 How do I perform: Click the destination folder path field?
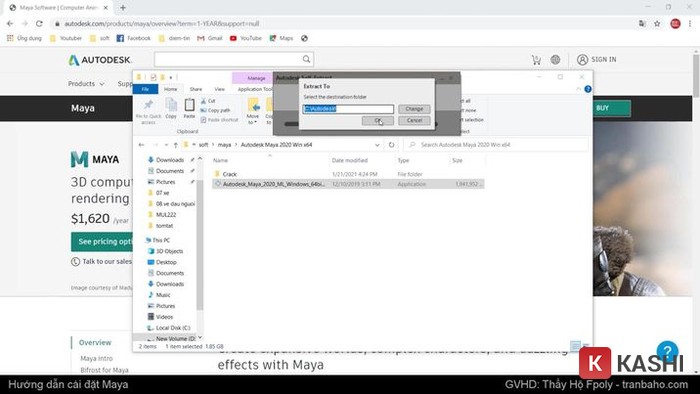348,109
